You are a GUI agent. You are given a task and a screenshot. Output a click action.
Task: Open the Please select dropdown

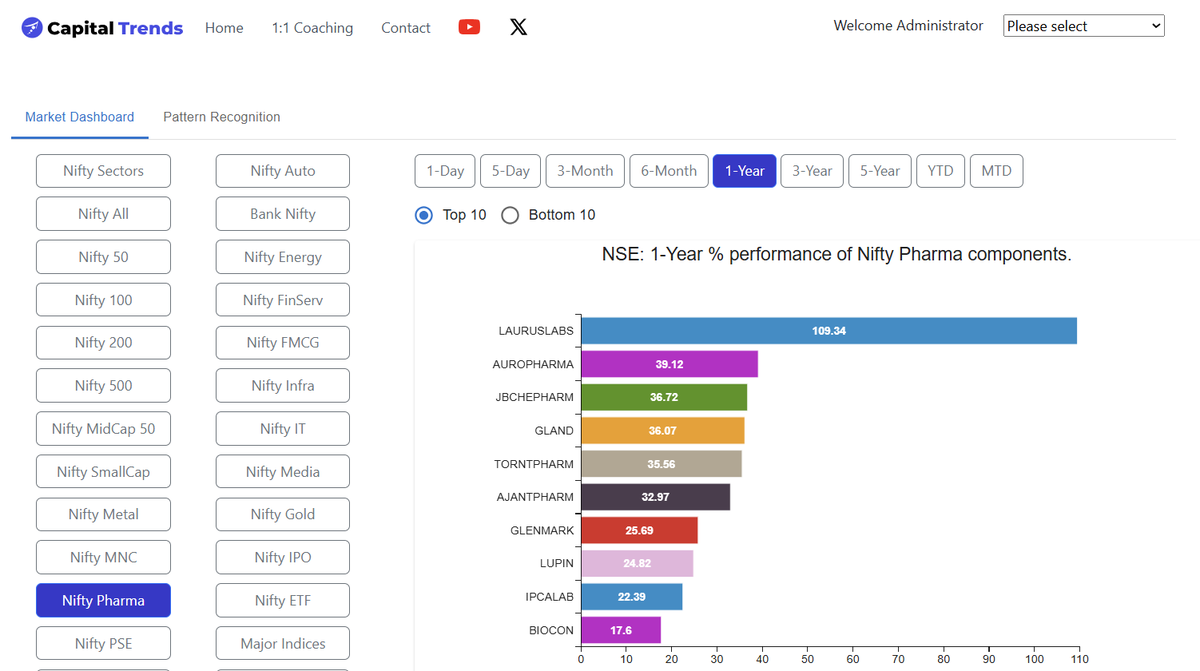tap(1084, 26)
